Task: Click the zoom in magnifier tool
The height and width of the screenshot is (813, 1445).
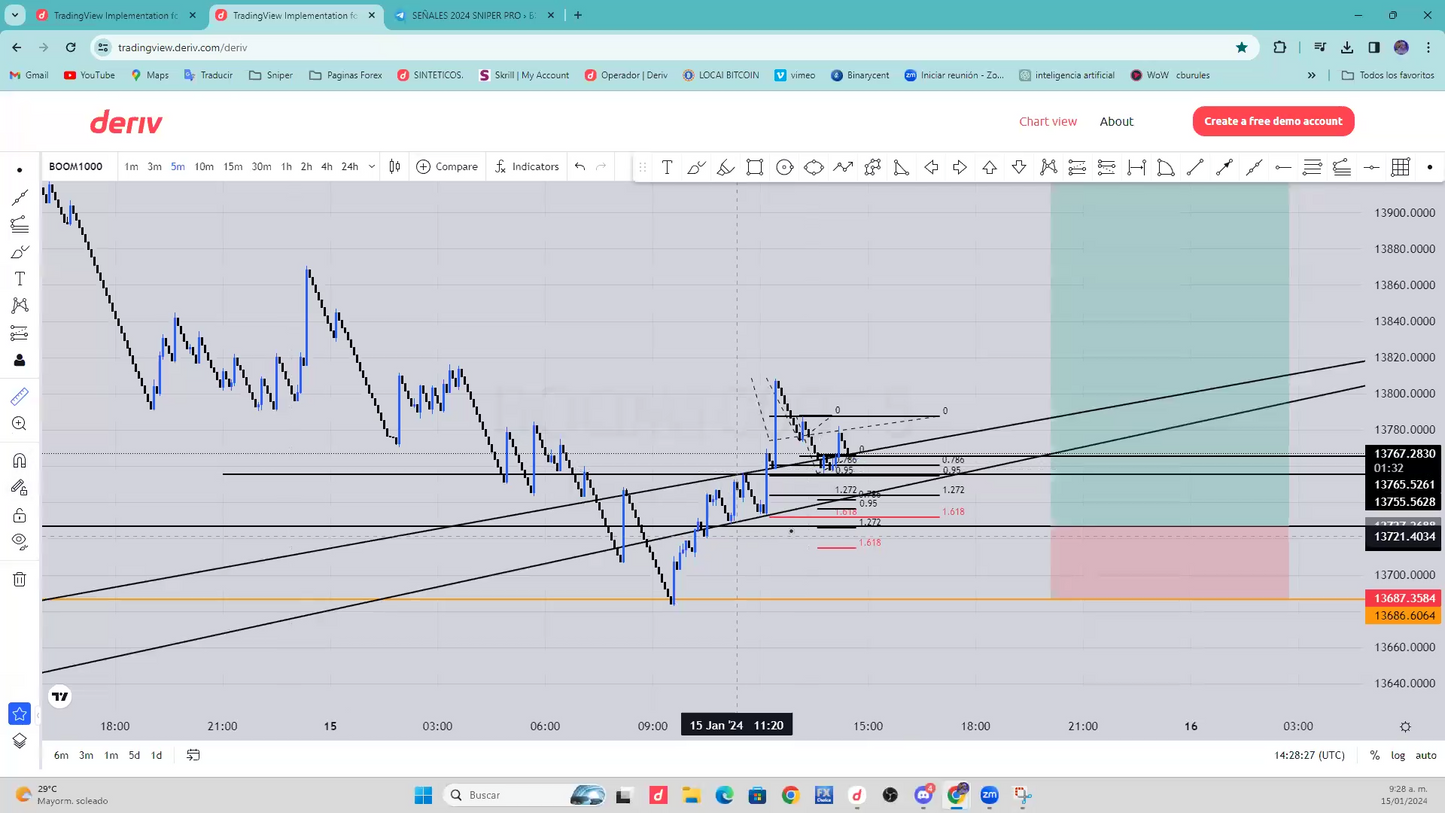Action: [x=19, y=424]
